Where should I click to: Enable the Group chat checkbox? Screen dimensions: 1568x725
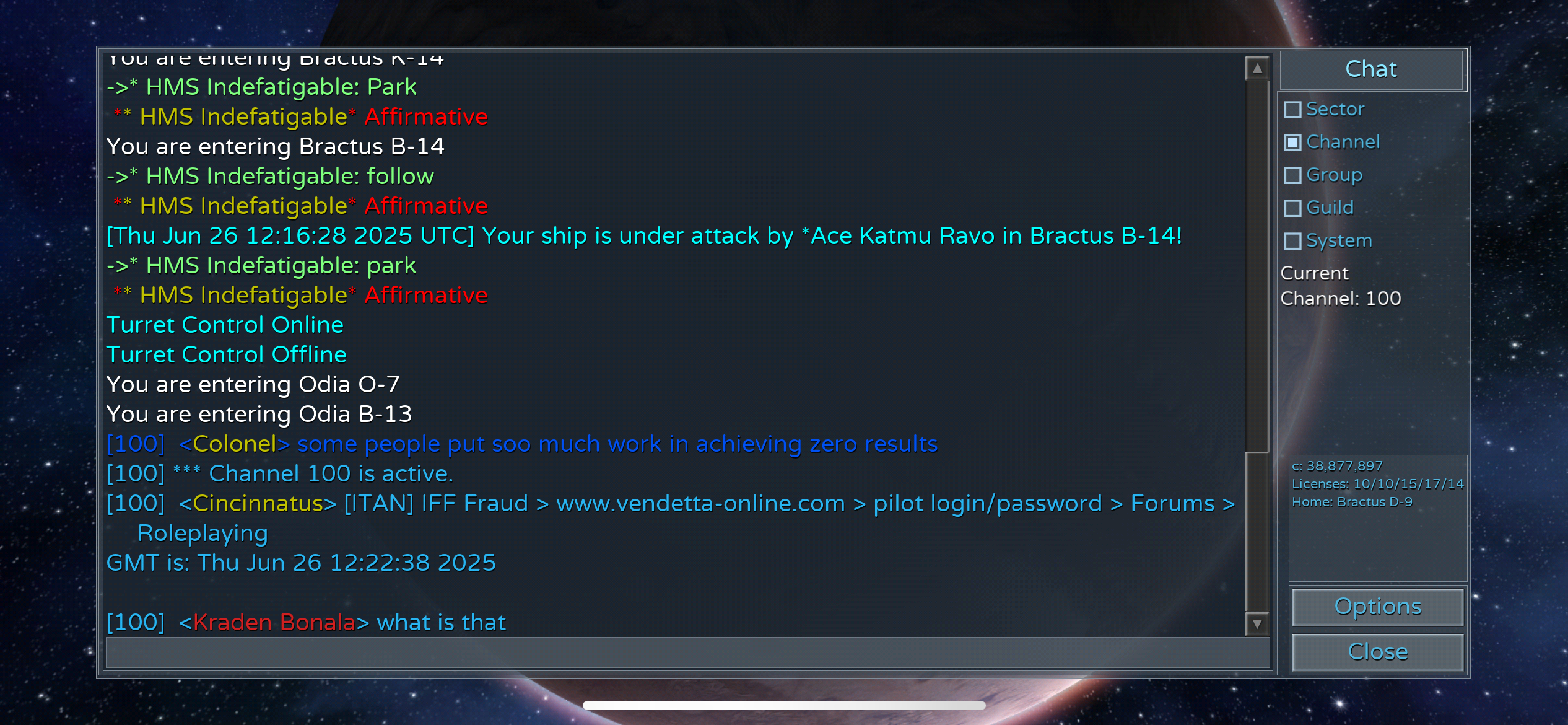click(x=1292, y=175)
